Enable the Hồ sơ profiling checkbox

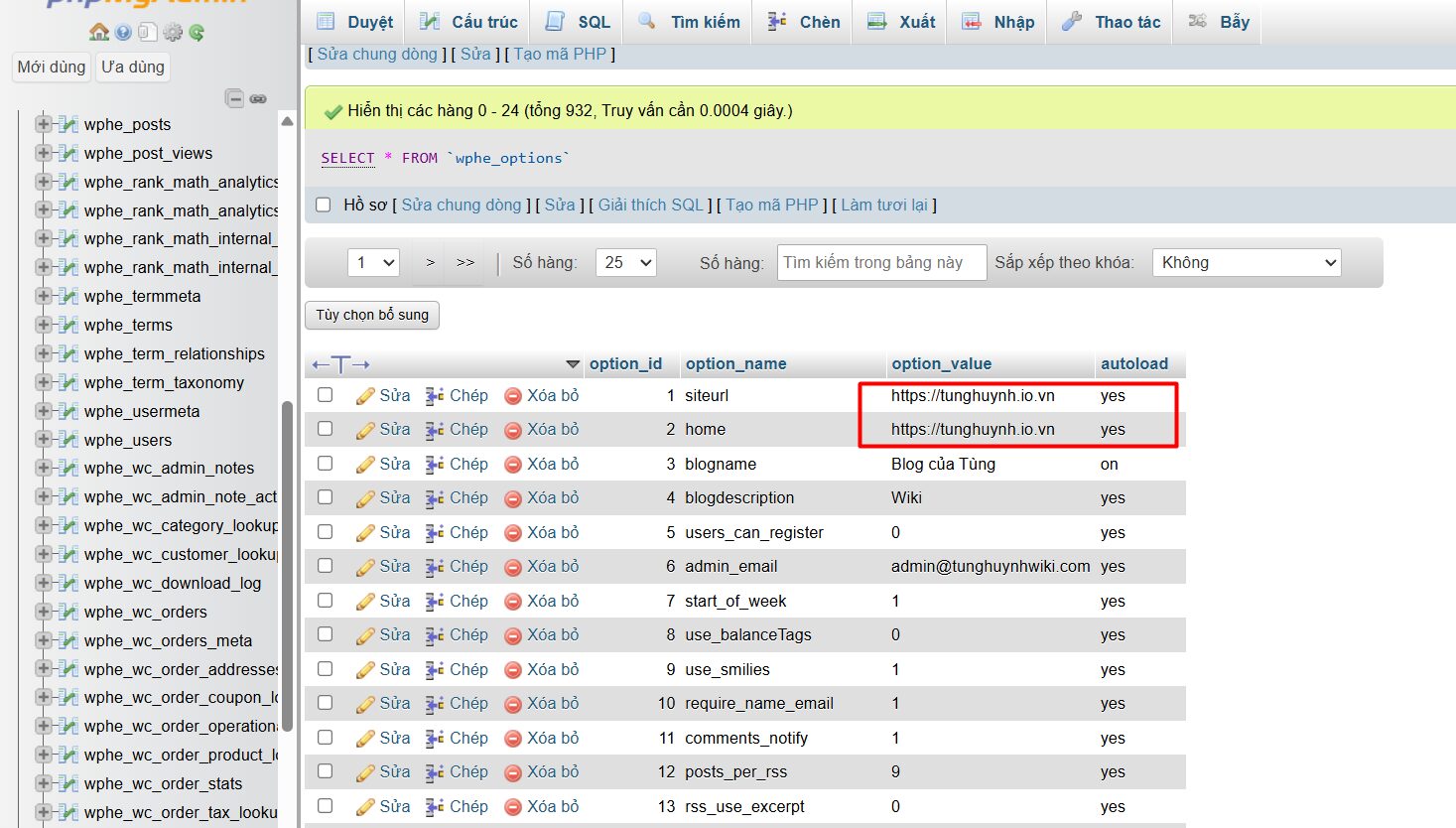pyautogui.click(x=323, y=205)
